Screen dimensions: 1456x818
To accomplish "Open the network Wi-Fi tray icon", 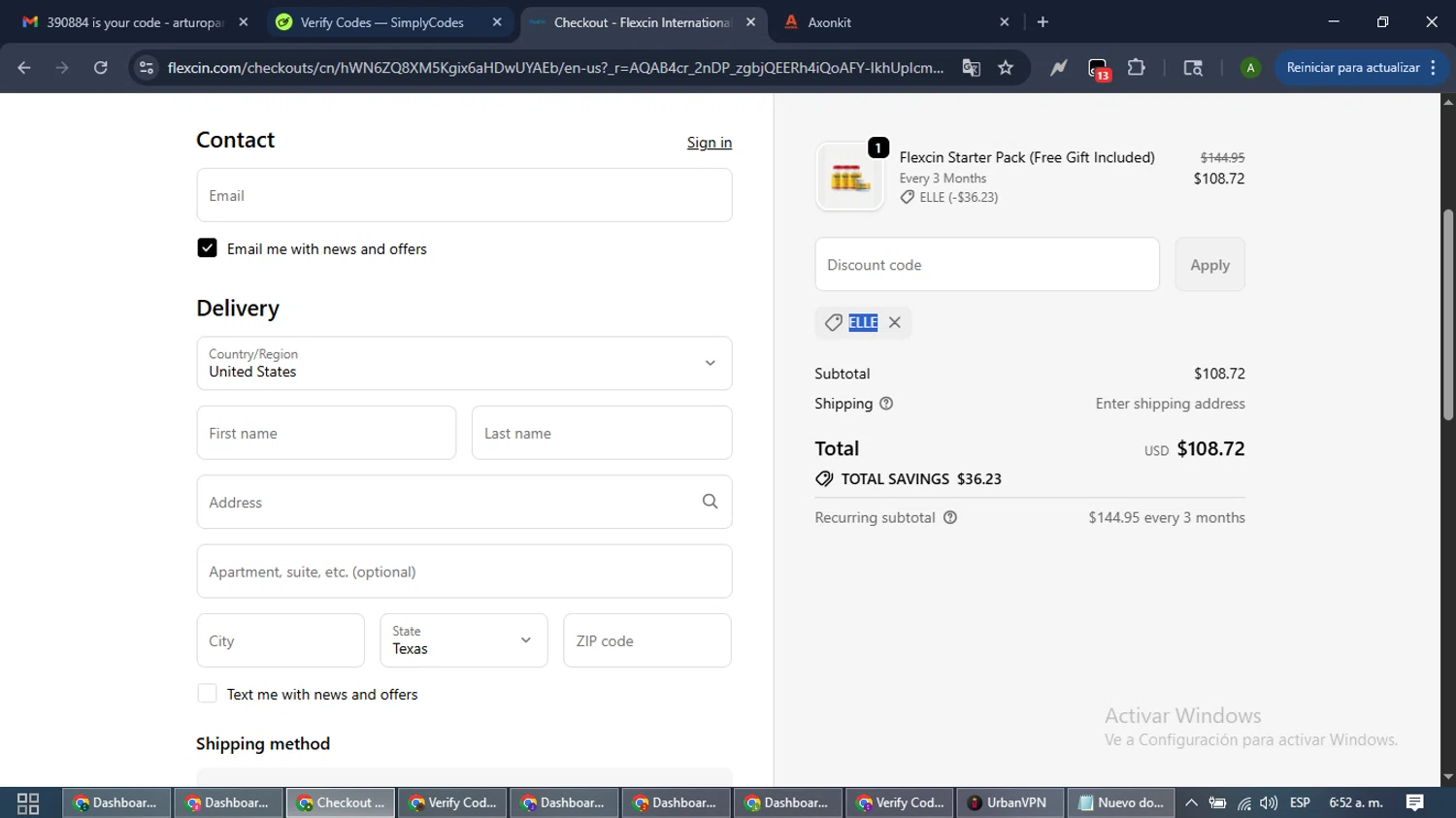I will pos(1244,803).
